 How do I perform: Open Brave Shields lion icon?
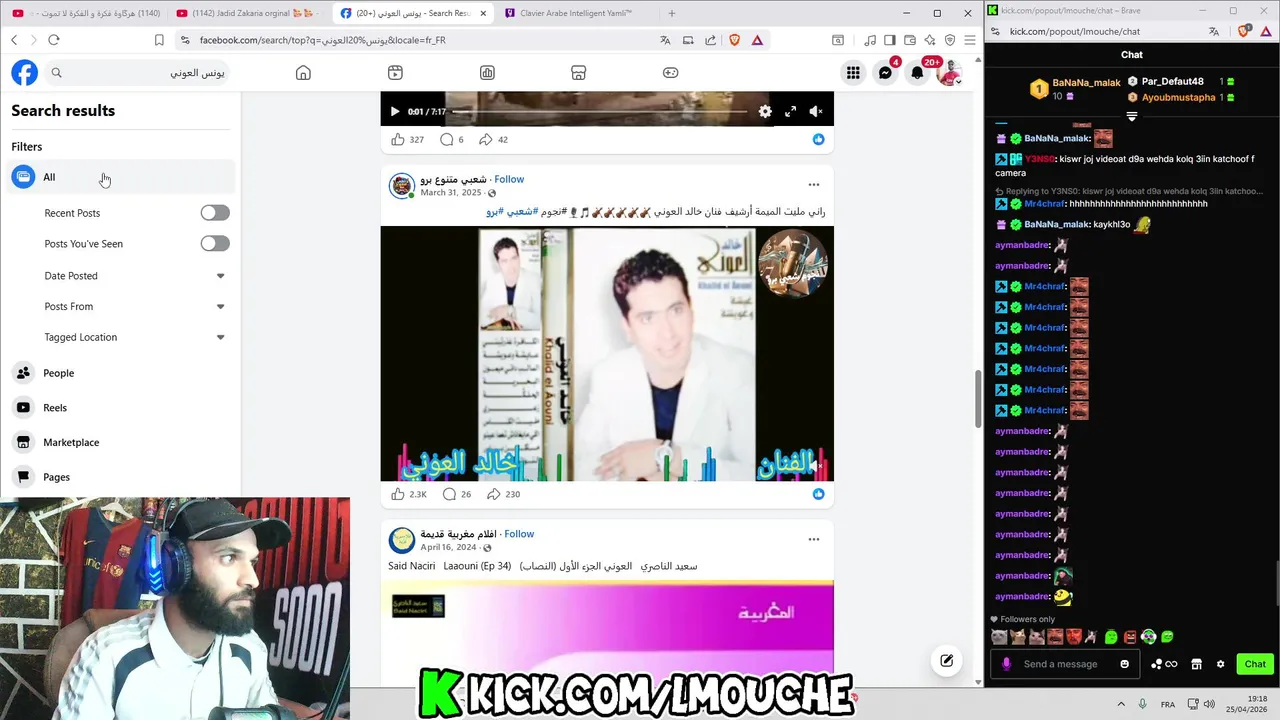pyautogui.click(x=734, y=40)
